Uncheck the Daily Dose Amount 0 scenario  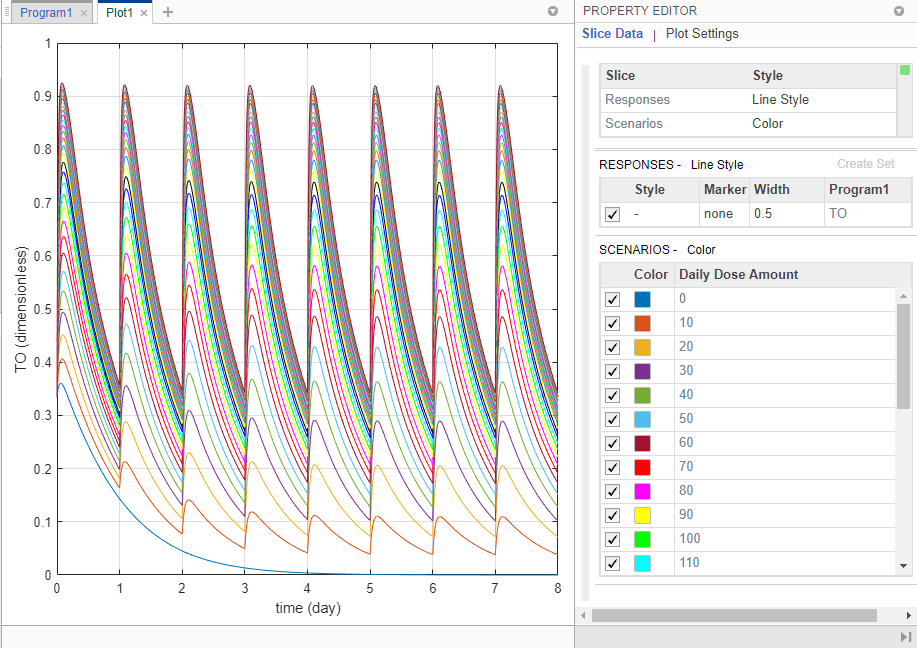pyautogui.click(x=613, y=299)
